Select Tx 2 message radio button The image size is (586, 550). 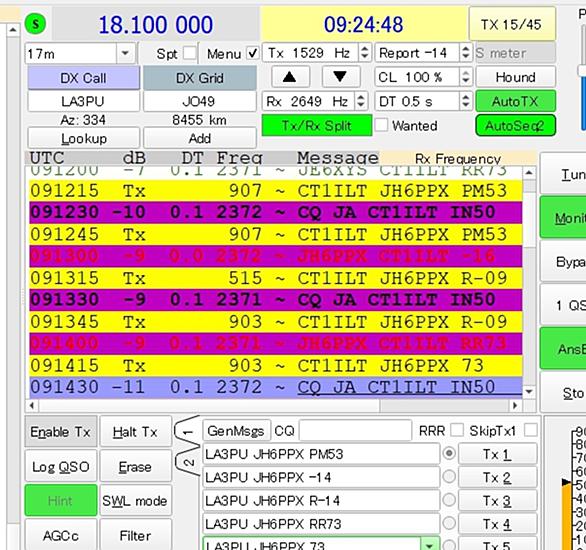point(449,477)
